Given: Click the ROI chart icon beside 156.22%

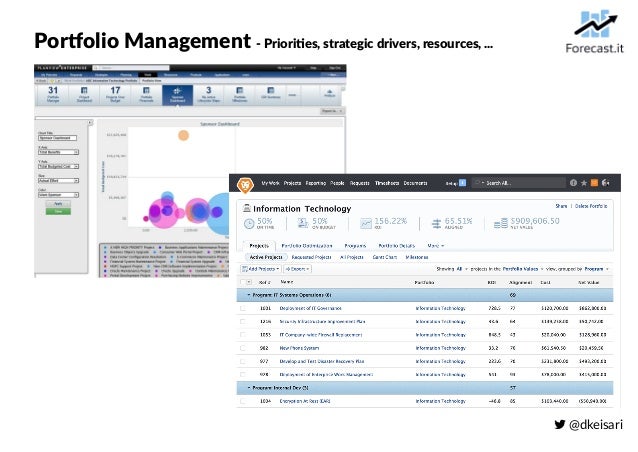Looking at the screenshot, I should coord(366,223).
